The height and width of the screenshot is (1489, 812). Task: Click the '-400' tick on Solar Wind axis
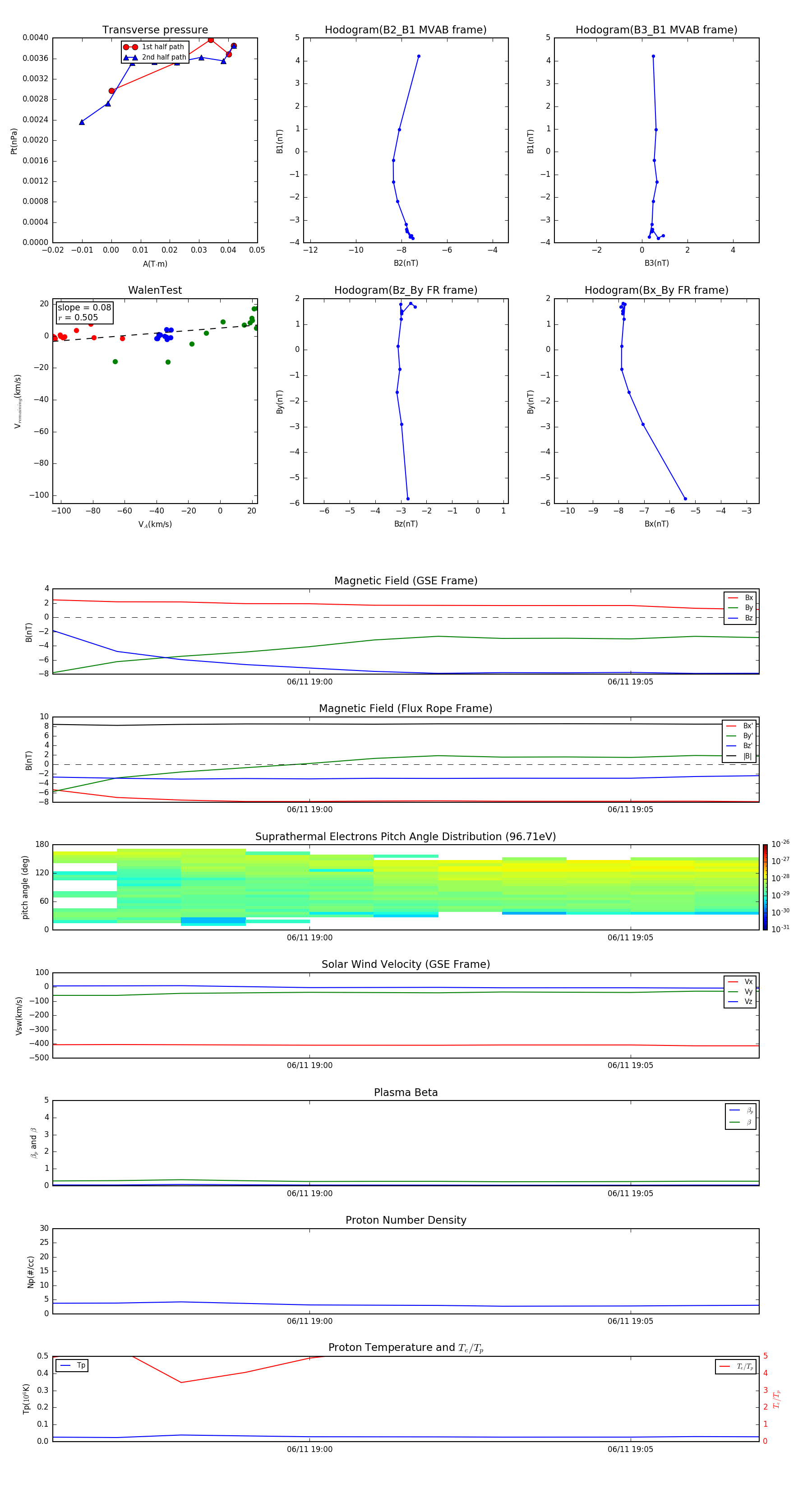(39, 1044)
